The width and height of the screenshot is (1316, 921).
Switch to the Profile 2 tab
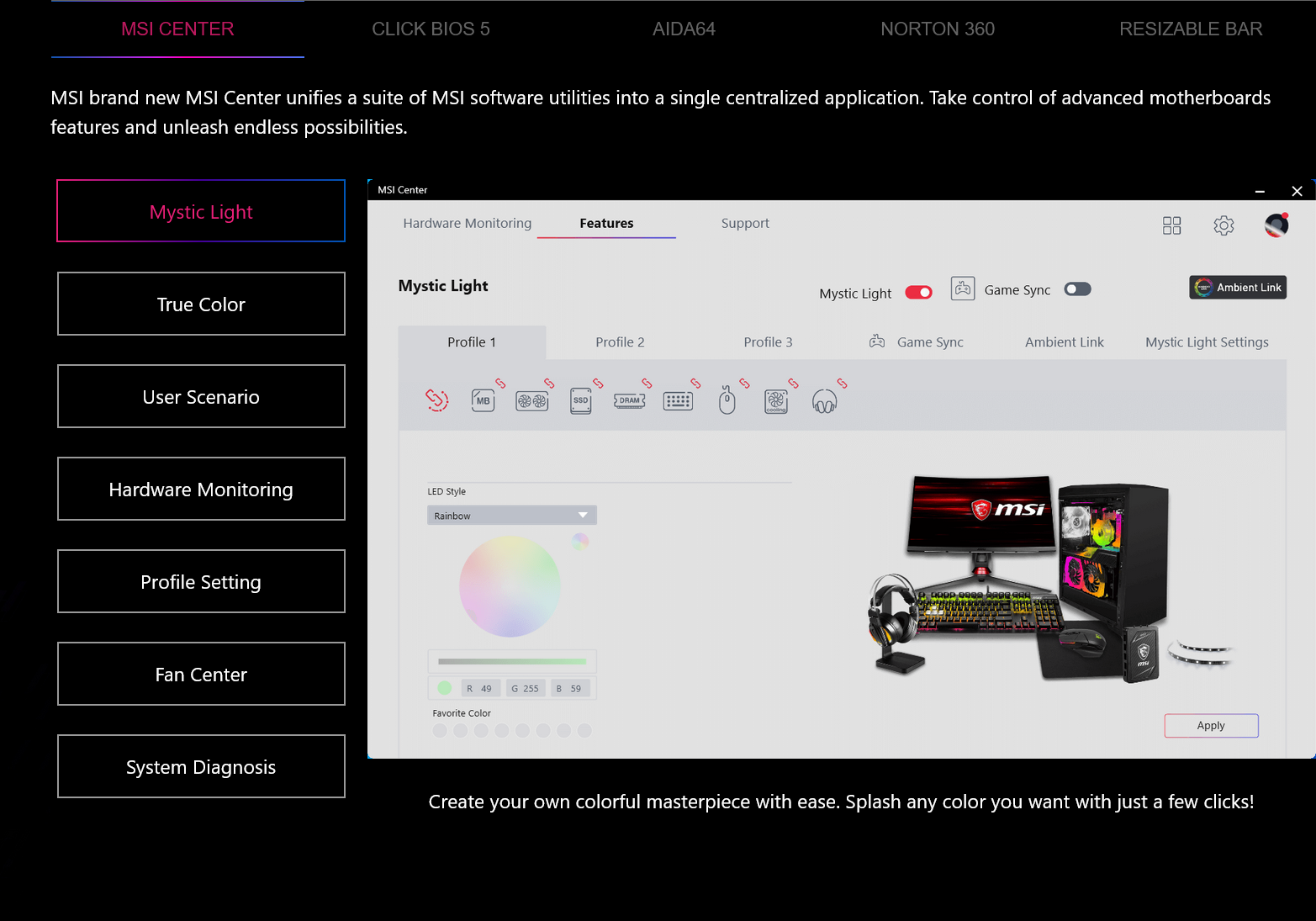point(620,342)
